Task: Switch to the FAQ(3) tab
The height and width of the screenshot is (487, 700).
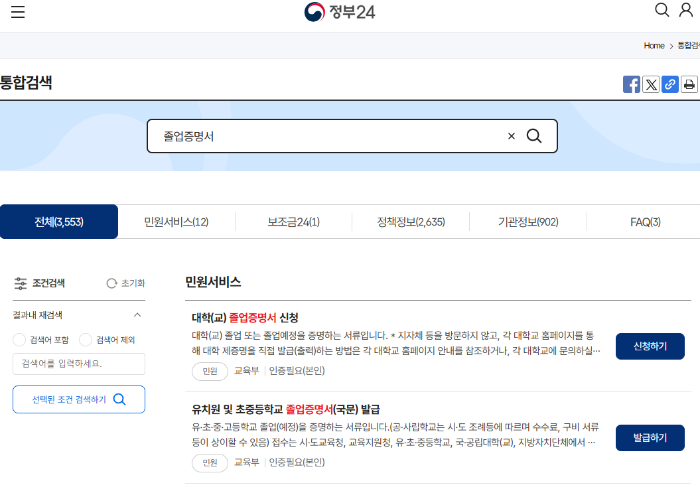Action: click(645, 222)
